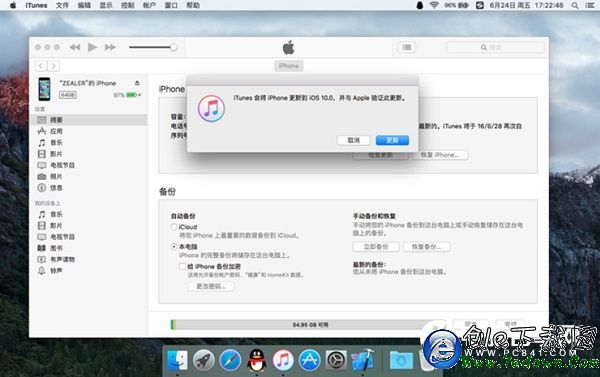Select 摘要 in the sidebar
Screen dimensions: 600x377
[89, 120]
